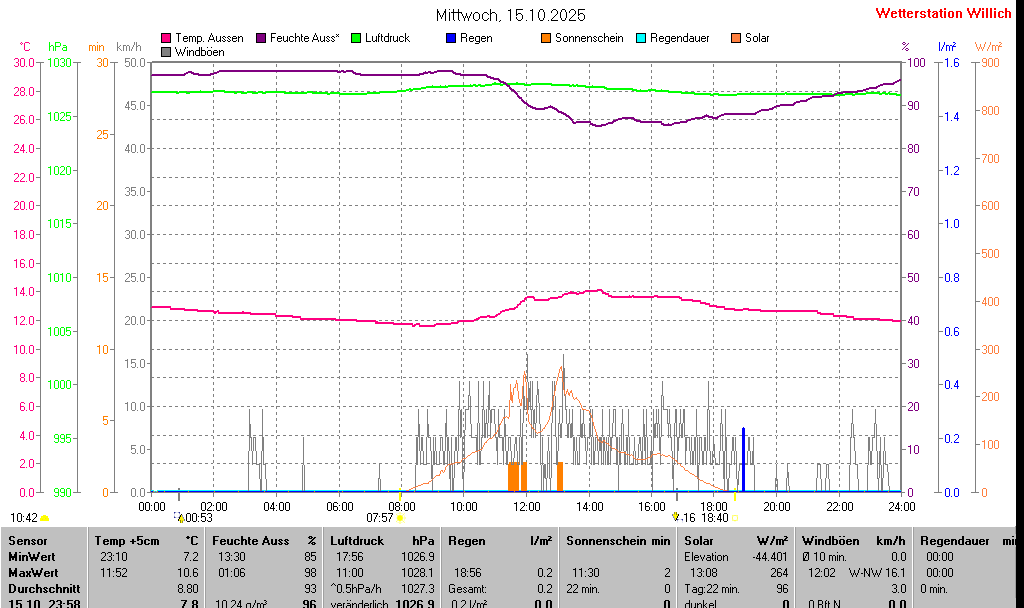This screenshot has width=1024, height=608.
Task: Click the cyan Regendauer legend swatch
Action: tap(641, 38)
